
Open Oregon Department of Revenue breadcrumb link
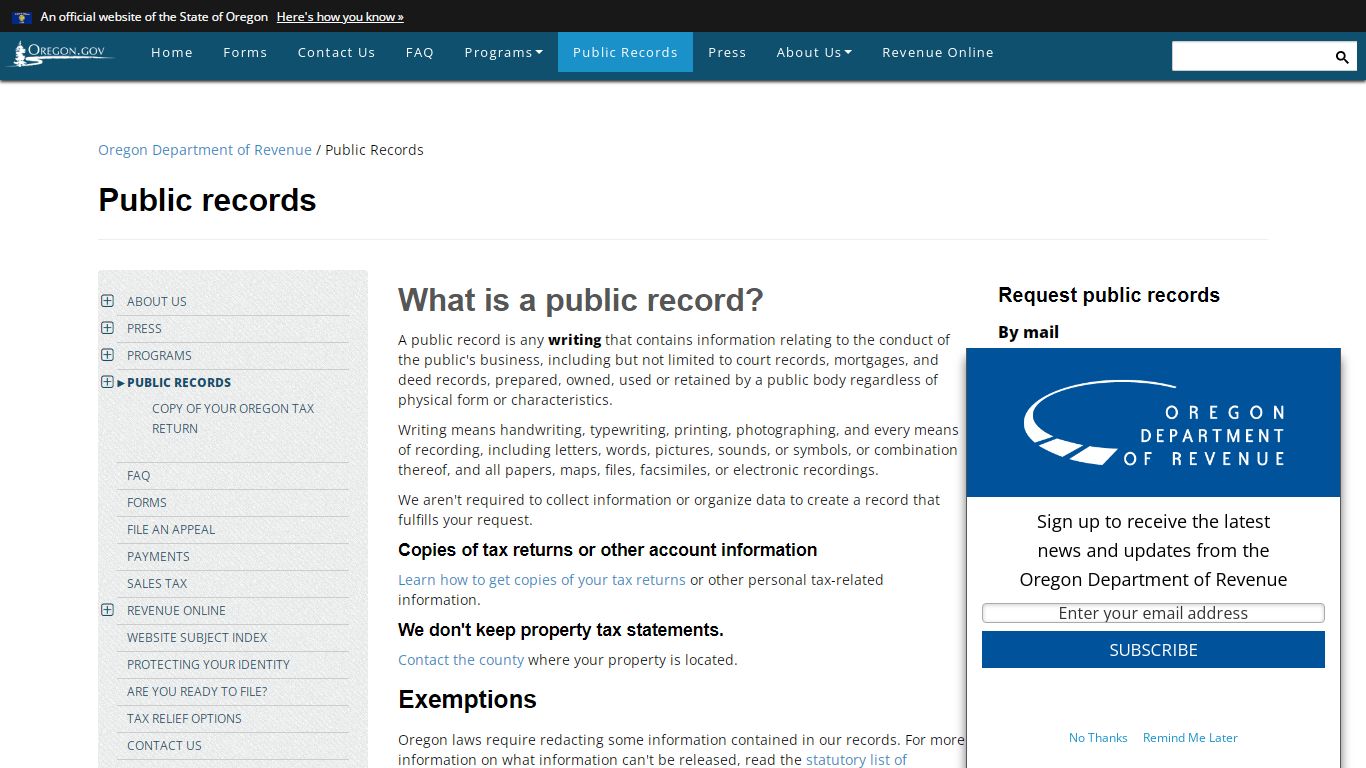point(205,150)
